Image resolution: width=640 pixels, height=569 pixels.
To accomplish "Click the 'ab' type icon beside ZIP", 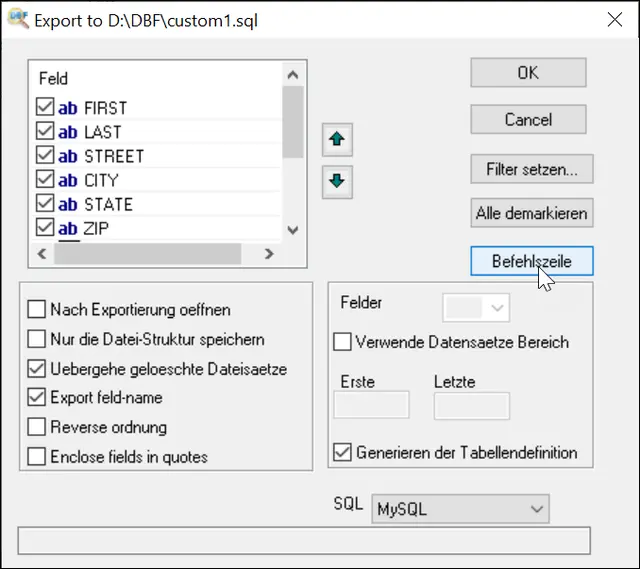I will click(x=68, y=229).
